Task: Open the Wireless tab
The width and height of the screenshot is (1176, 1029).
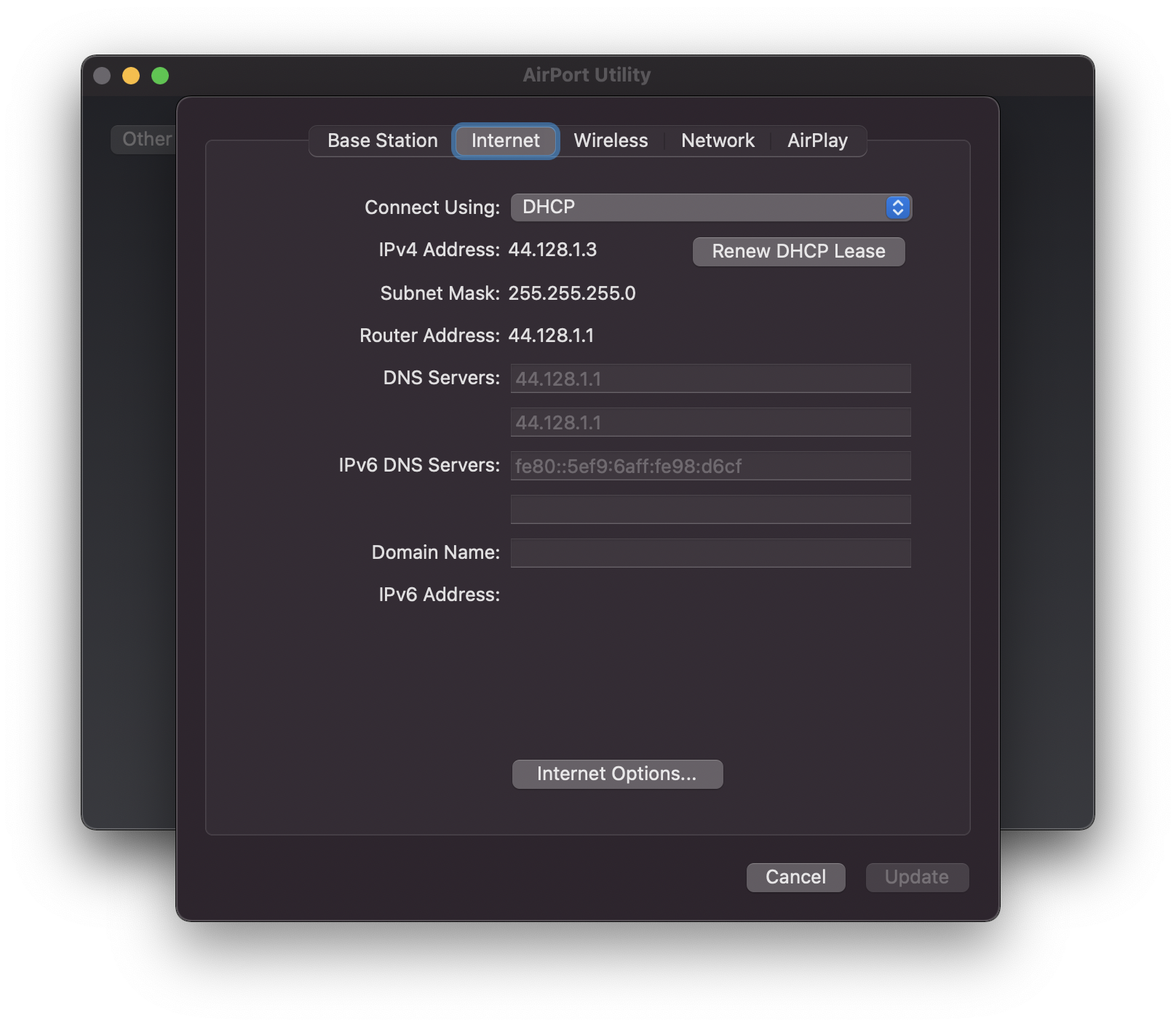Action: [611, 140]
